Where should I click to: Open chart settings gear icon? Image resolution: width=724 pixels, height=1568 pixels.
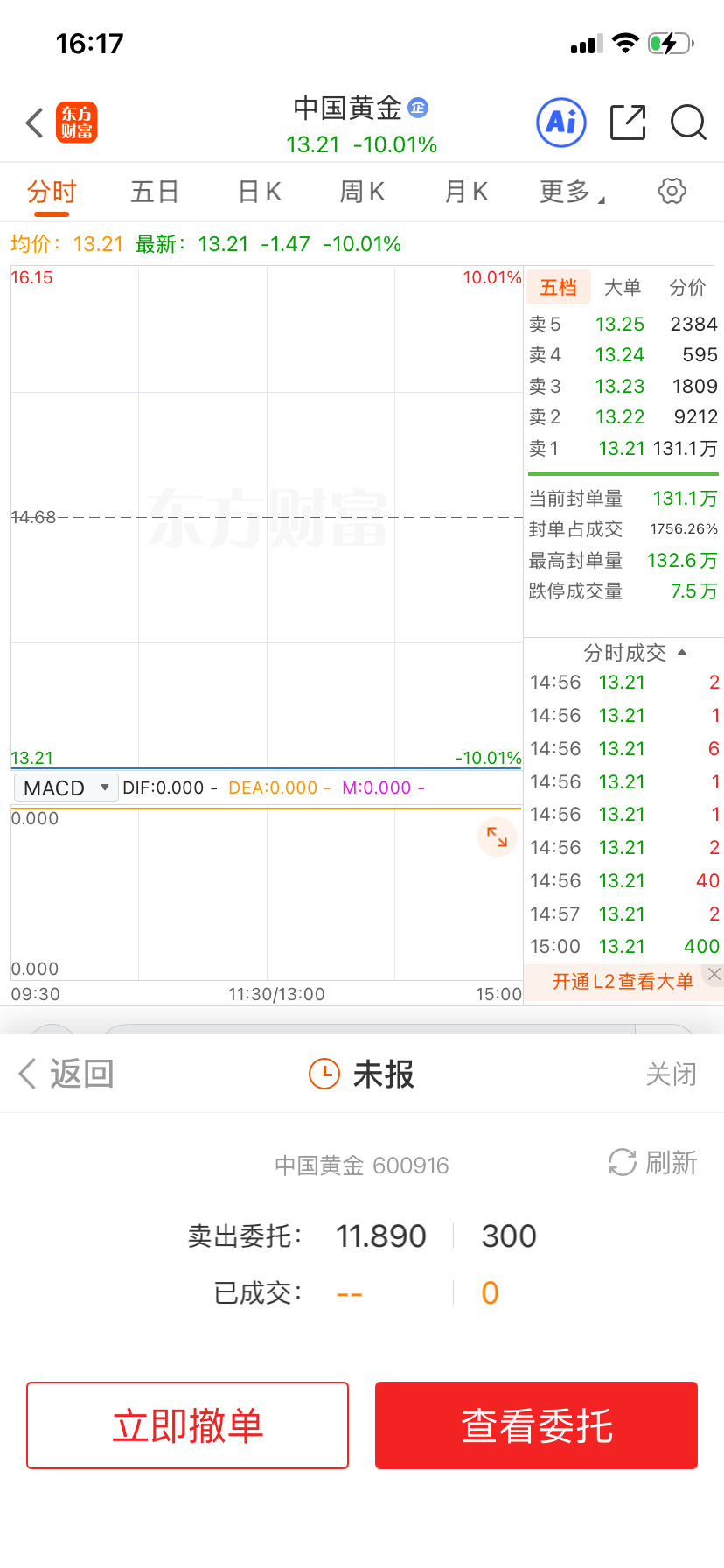(x=672, y=191)
